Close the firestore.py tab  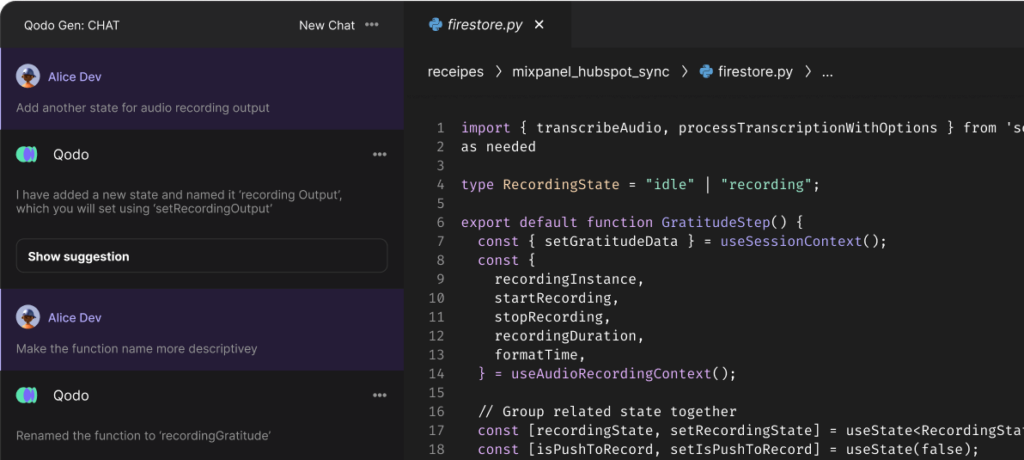pos(539,25)
